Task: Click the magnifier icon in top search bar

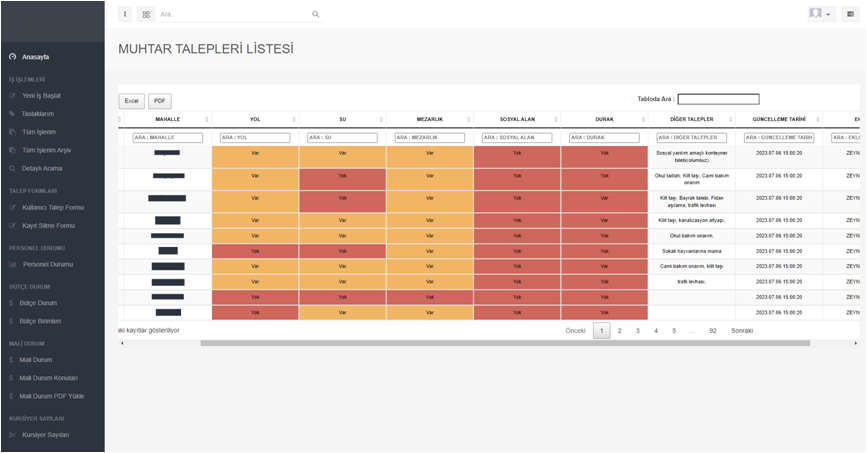Action: point(316,14)
